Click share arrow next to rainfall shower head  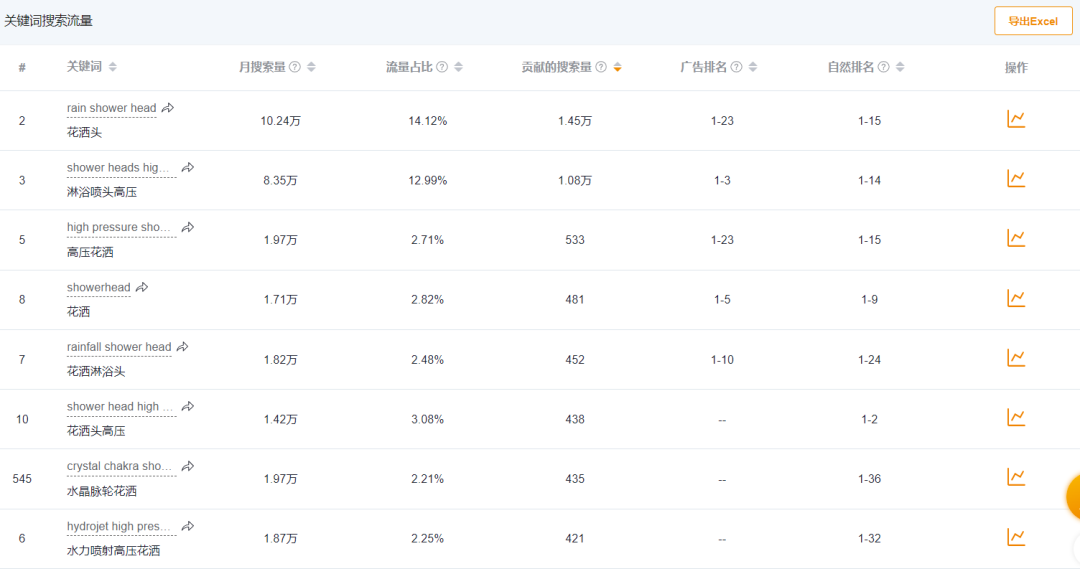click(182, 347)
